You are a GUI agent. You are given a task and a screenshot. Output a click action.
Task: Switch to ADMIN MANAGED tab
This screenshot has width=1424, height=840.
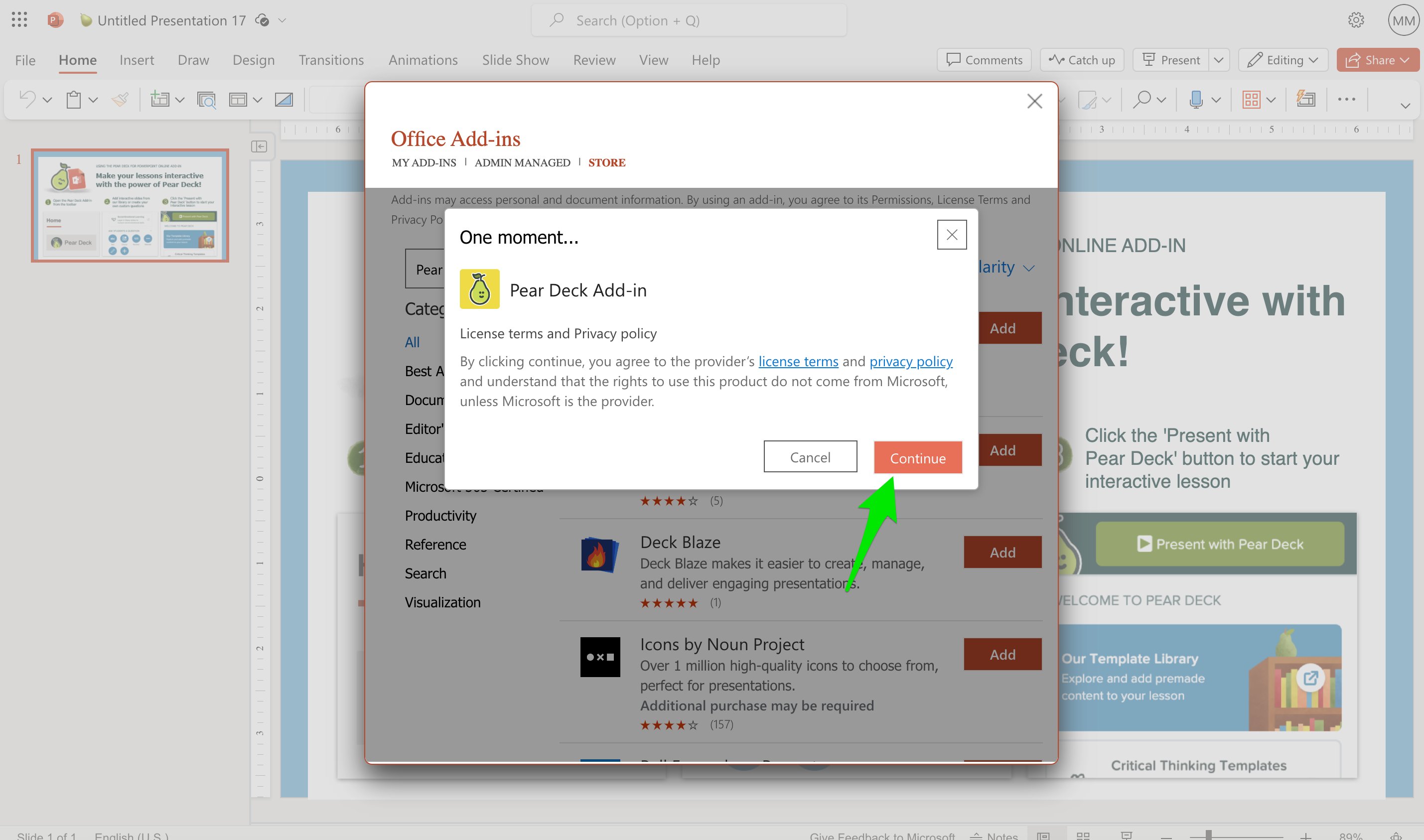522,162
